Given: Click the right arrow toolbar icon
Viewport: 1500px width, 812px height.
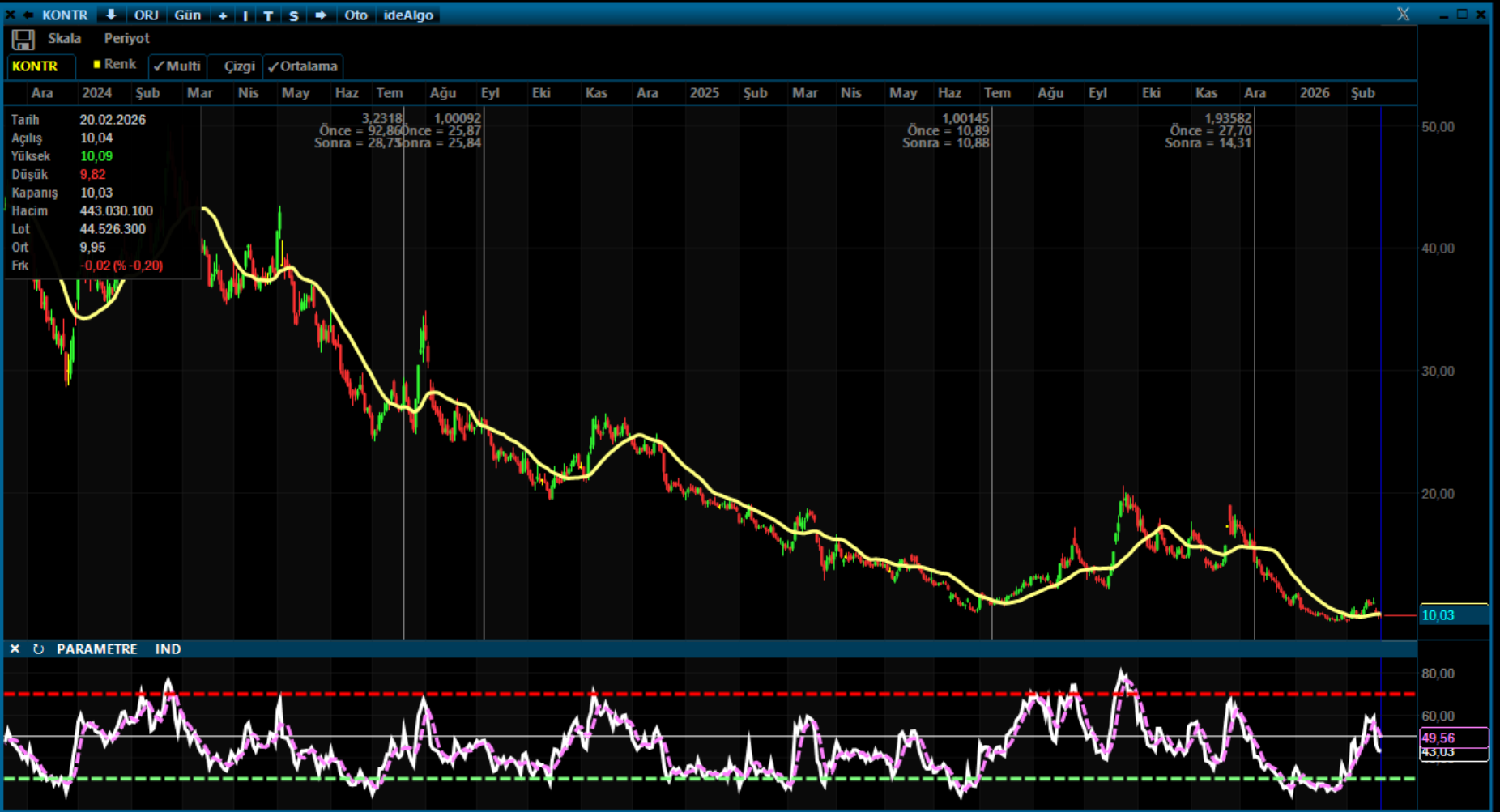Looking at the screenshot, I should coord(321,15).
